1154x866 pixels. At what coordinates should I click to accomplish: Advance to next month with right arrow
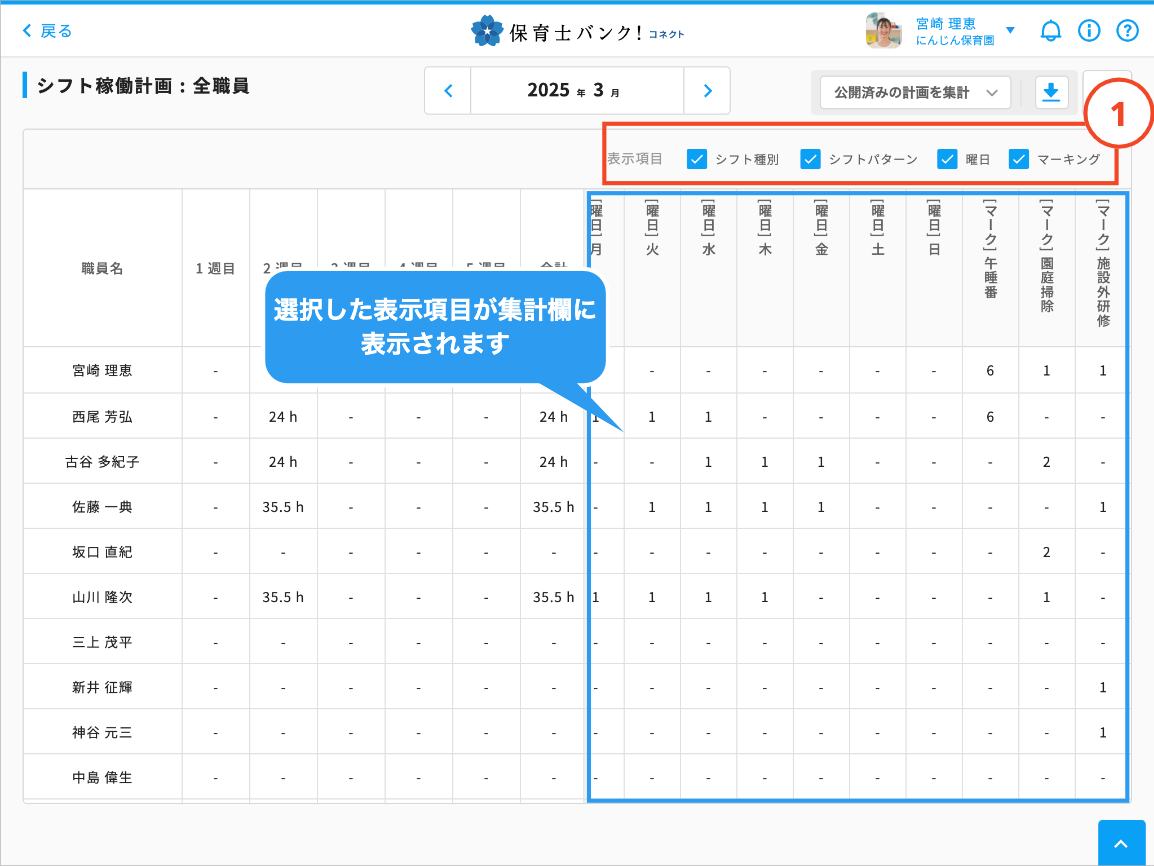[708, 91]
